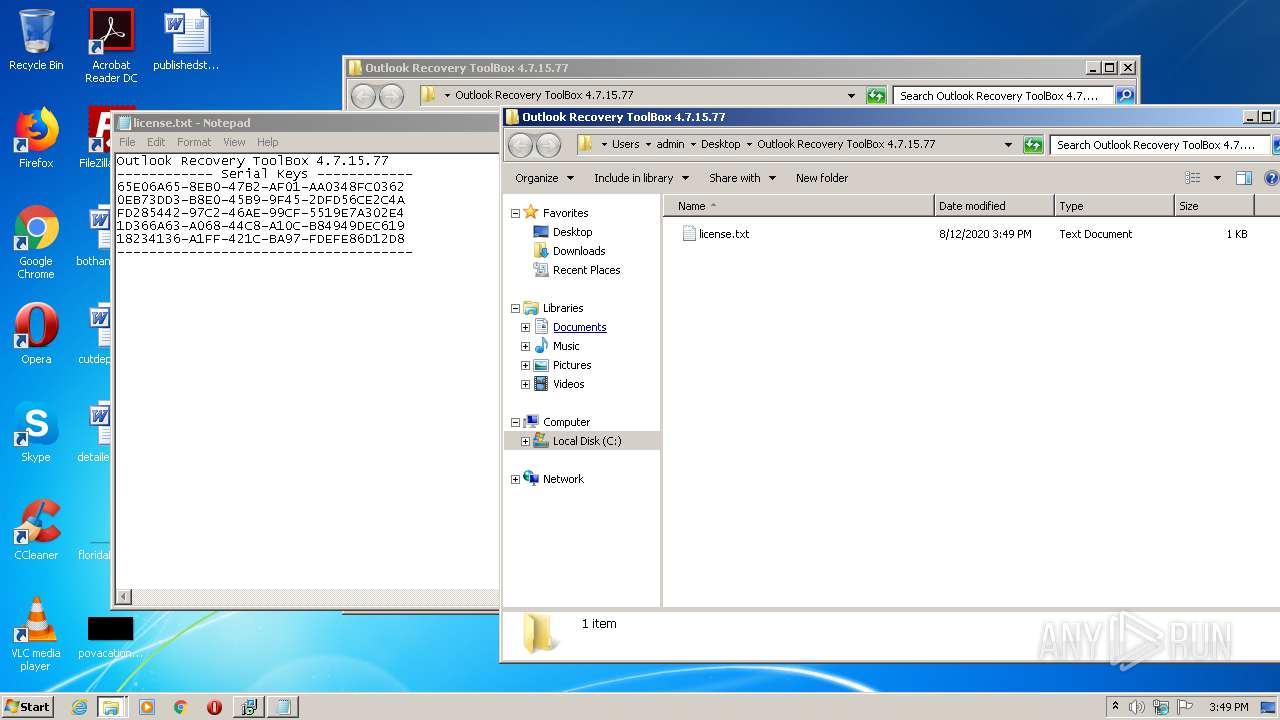Expand the Music library node
1280x720 pixels.
pyautogui.click(x=525, y=346)
